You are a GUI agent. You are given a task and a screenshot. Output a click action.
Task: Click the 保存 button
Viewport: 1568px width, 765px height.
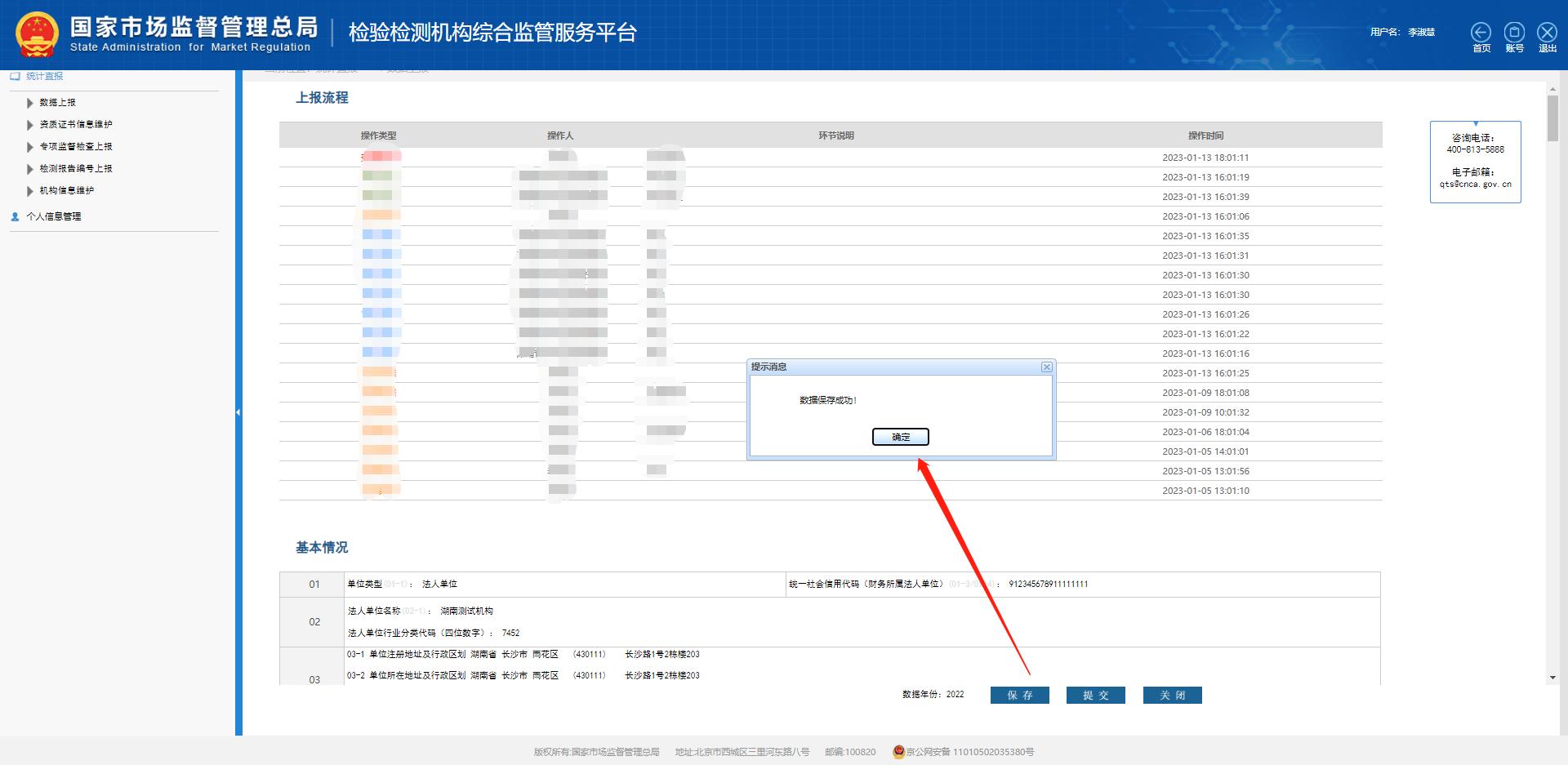click(x=1019, y=695)
